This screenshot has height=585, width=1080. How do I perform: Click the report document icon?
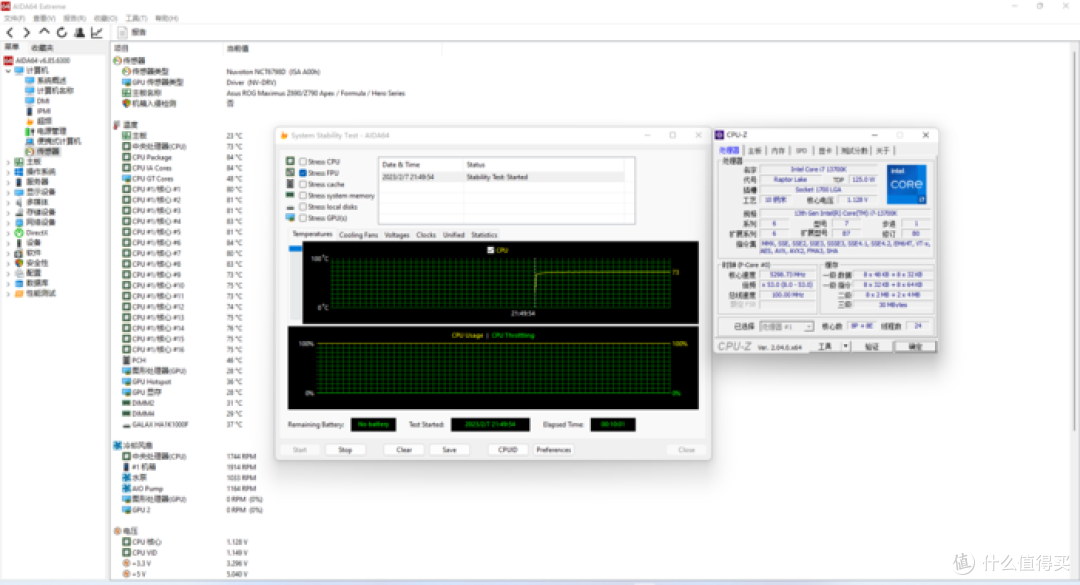click(x=122, y=32)
